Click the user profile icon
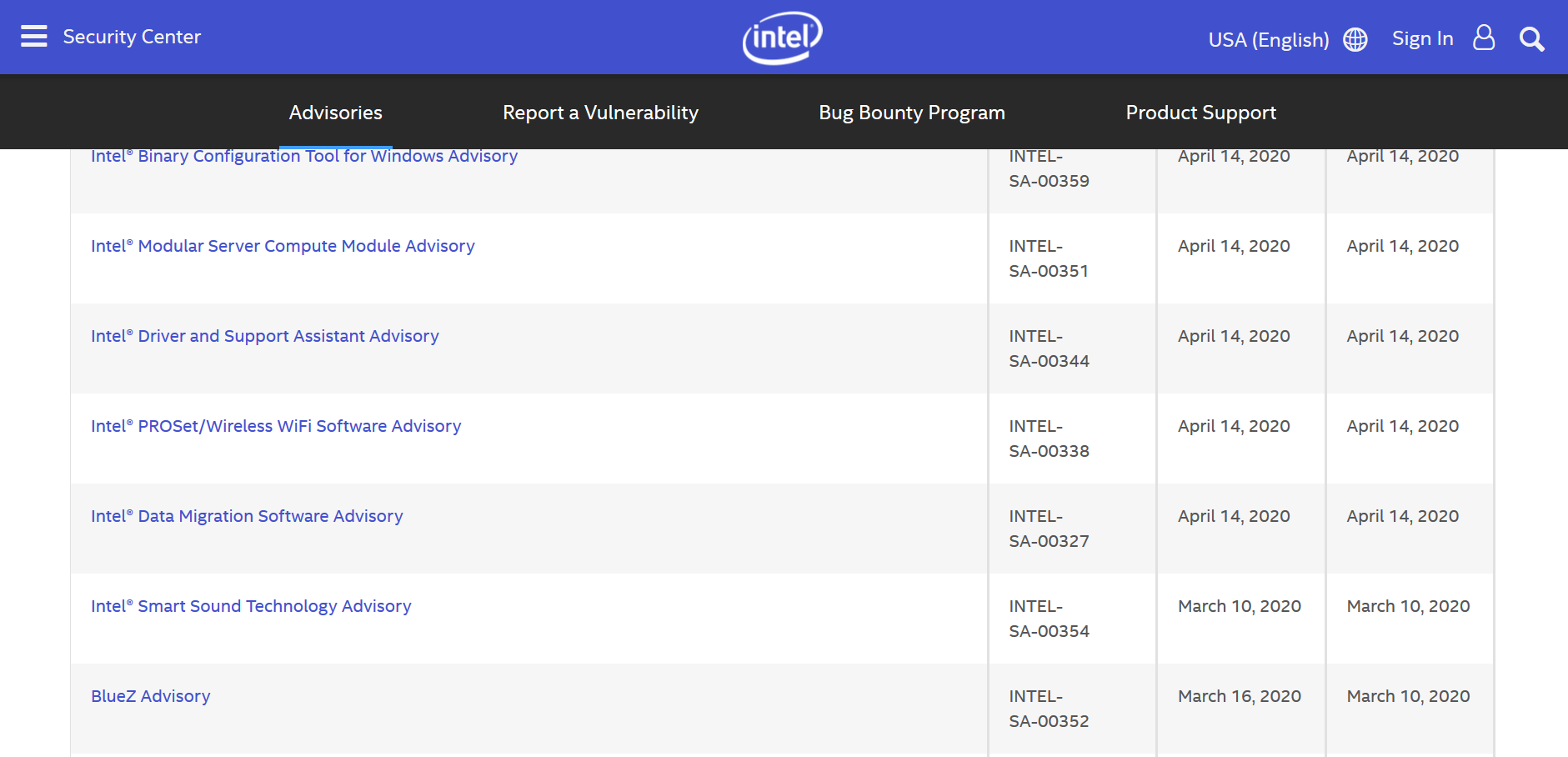The image size is (1568, 757). pos(1484,38)
